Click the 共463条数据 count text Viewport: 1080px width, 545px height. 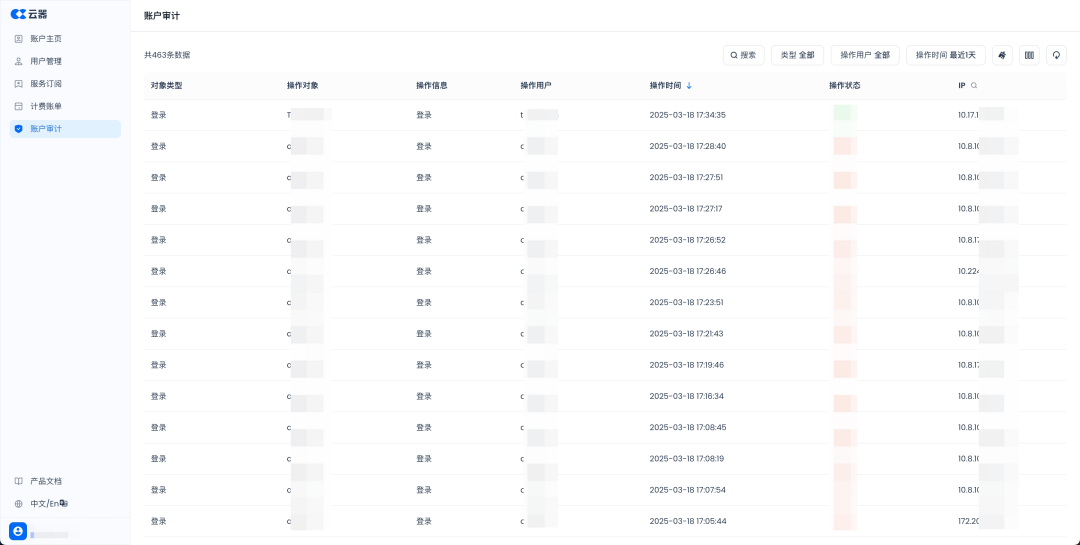[x=167, y=55]
